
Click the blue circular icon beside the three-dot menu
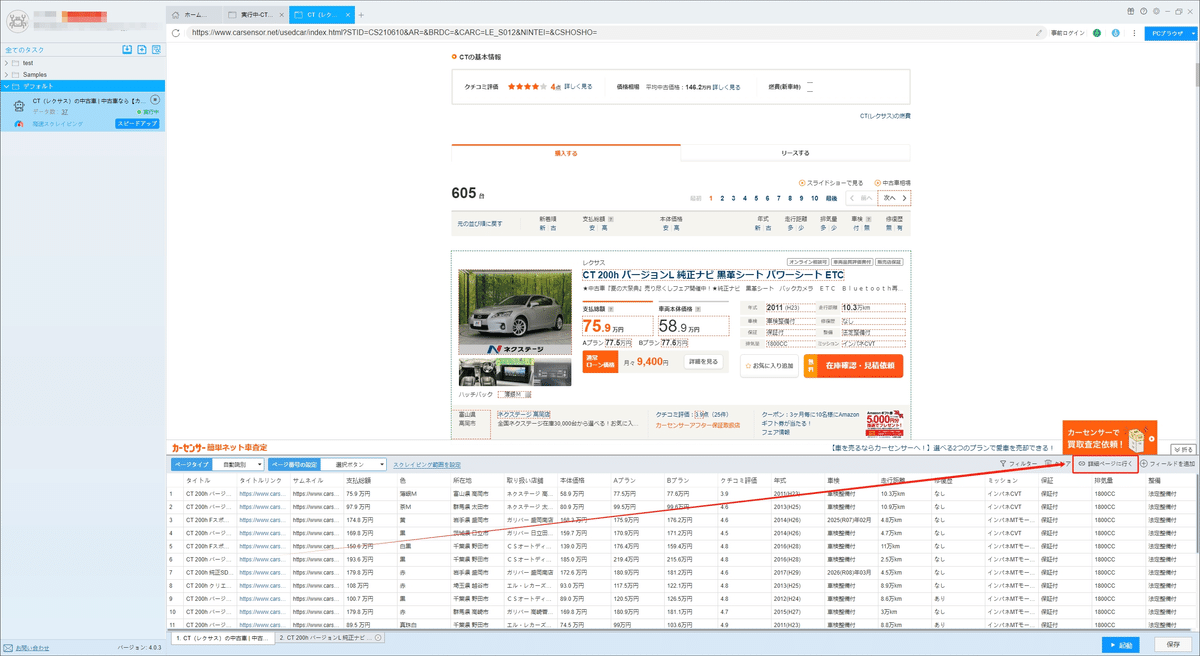tap(1115, 32)
